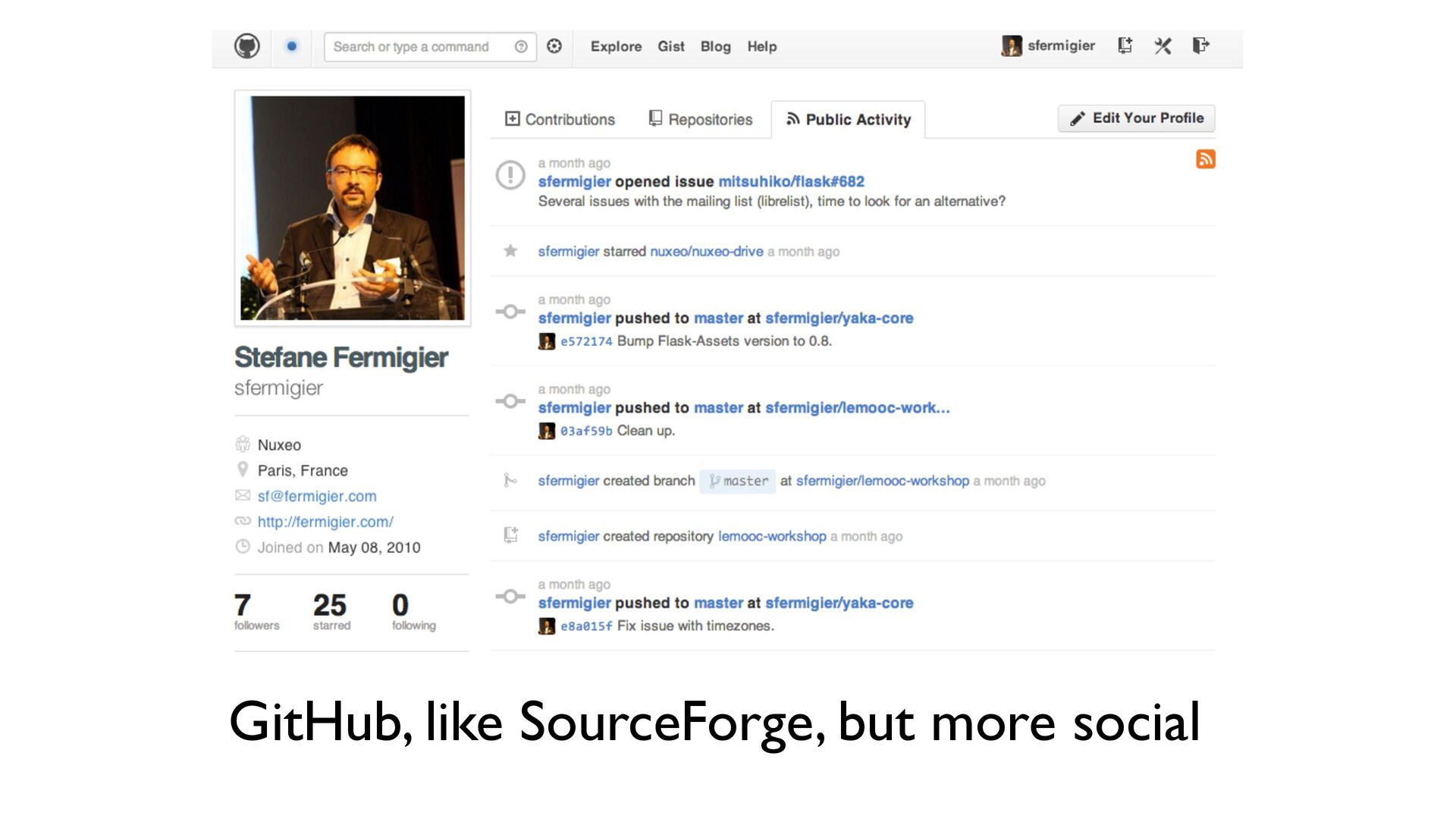Click the search help question-mark icon
The width and height of the screenshot is (1456, 819).
pos(521,47)
